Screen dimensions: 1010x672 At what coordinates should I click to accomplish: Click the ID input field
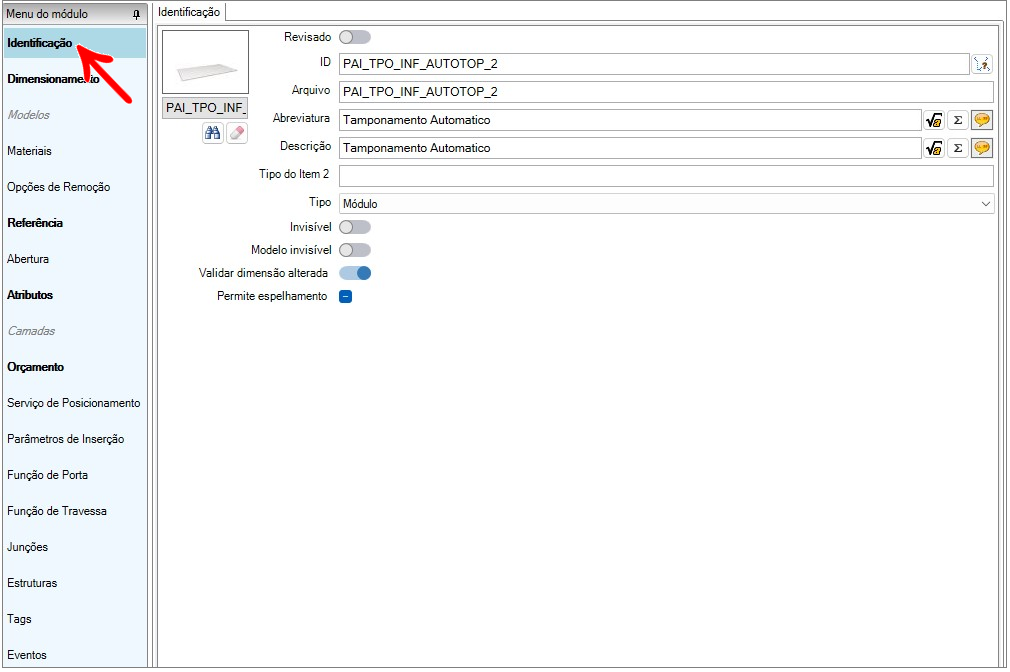click(x=654, y=64)
